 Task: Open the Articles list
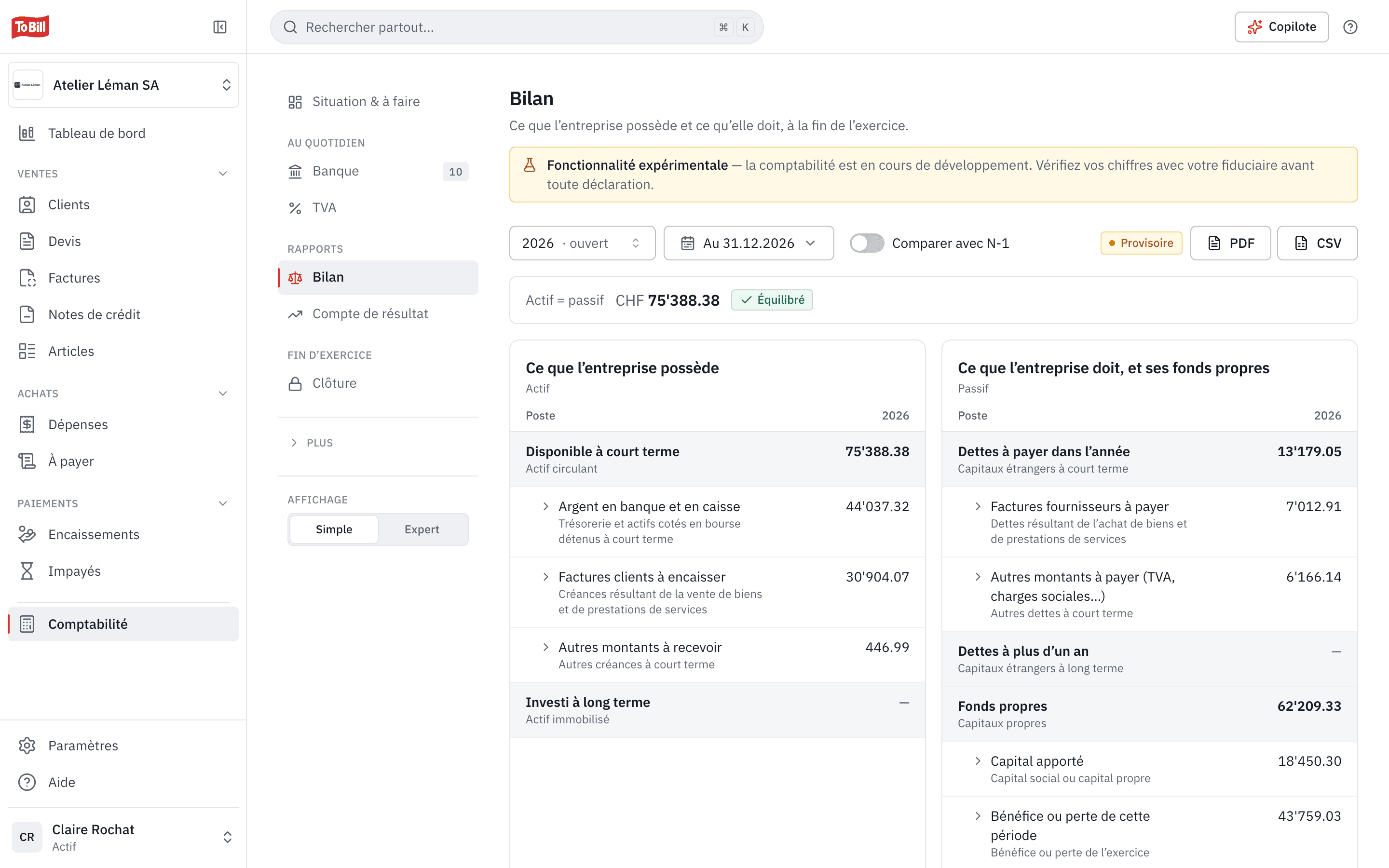point(123,352)
